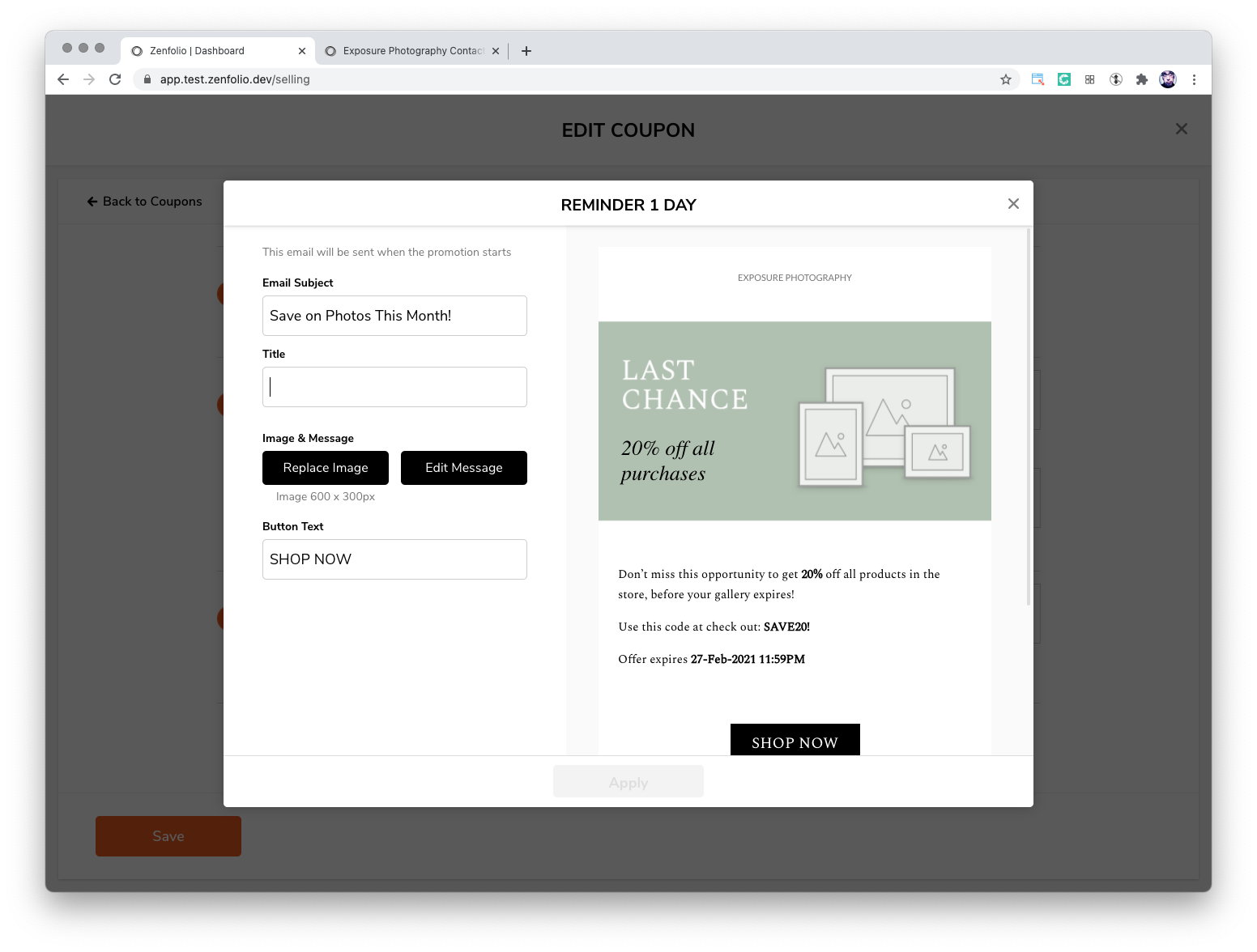
Task: Open the Chrome extensions puzzle piece icon
Action: [1142, 79]
